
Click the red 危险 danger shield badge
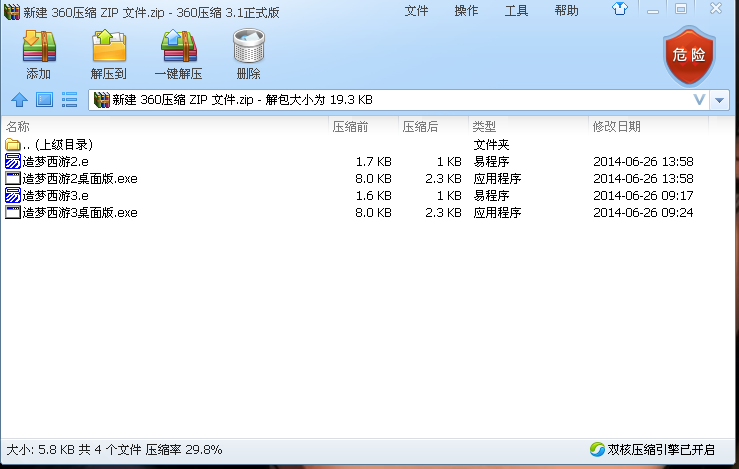tap(689, 55)
